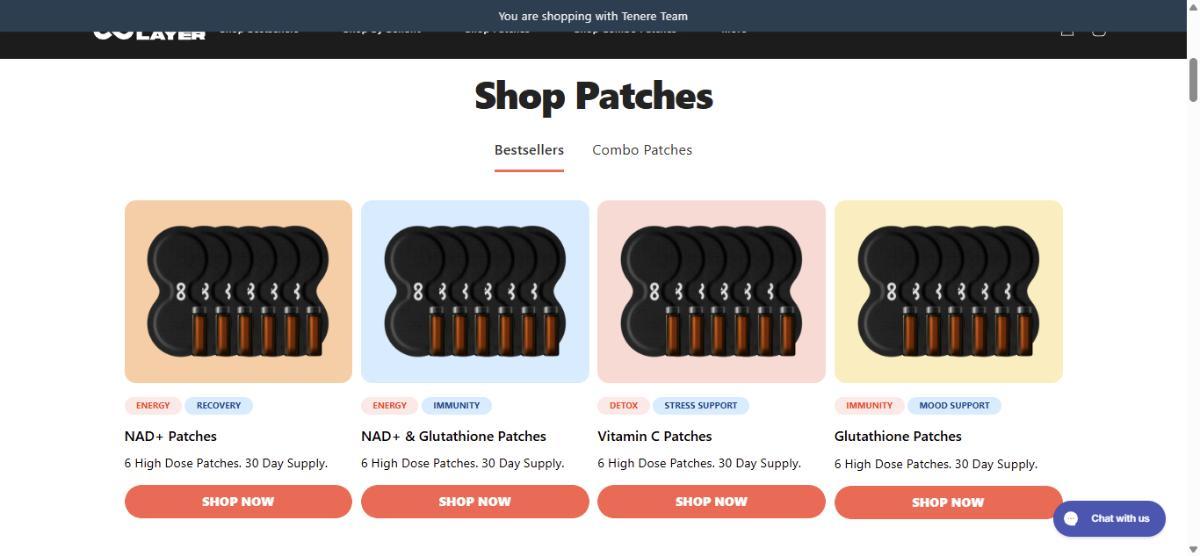Select the STRESS SUPPORT tag badge
1200x556 pixels.
tap(701, 406)
